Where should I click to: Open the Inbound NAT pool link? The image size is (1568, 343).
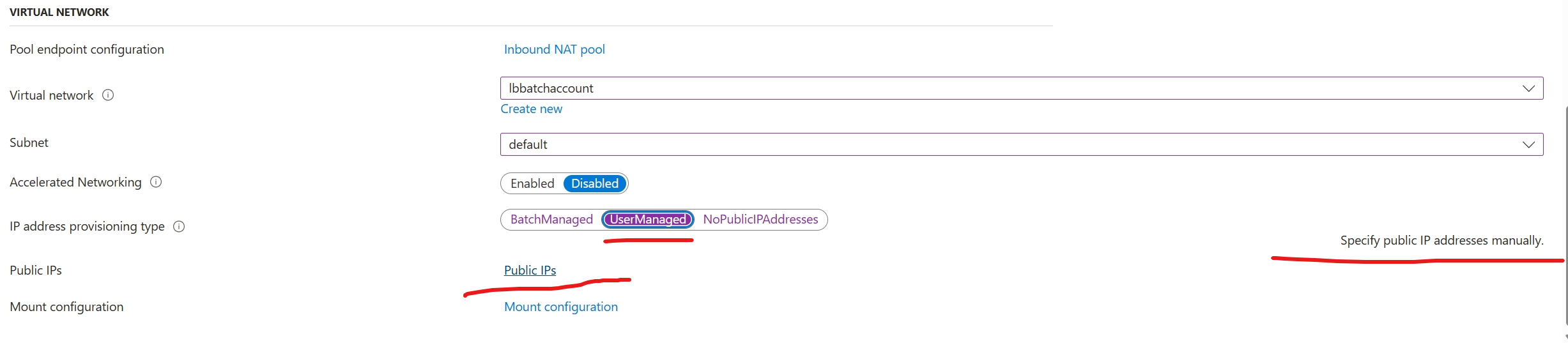[x=554, y=49]
